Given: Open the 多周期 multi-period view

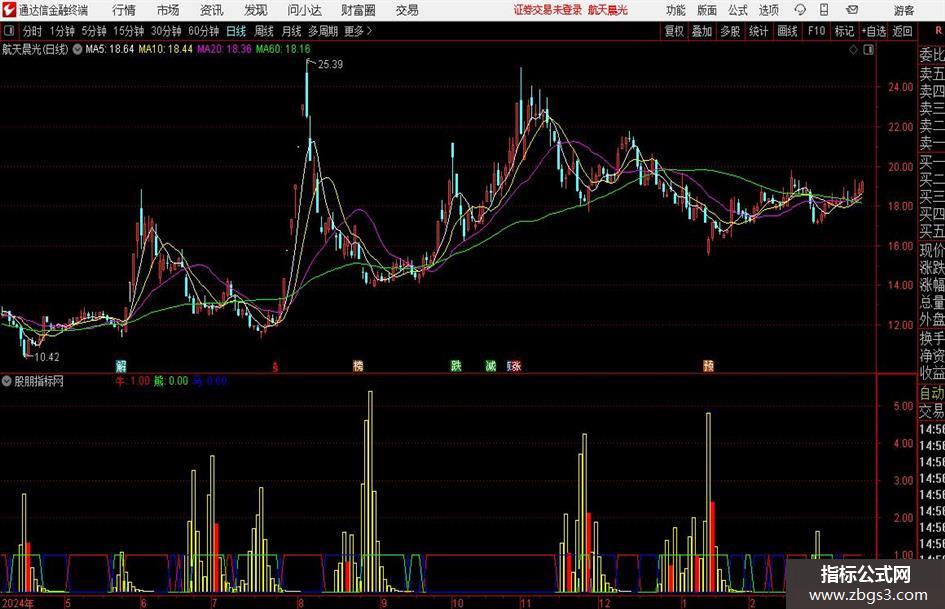Looking at the screenshot, I should (x=323, y=31).
